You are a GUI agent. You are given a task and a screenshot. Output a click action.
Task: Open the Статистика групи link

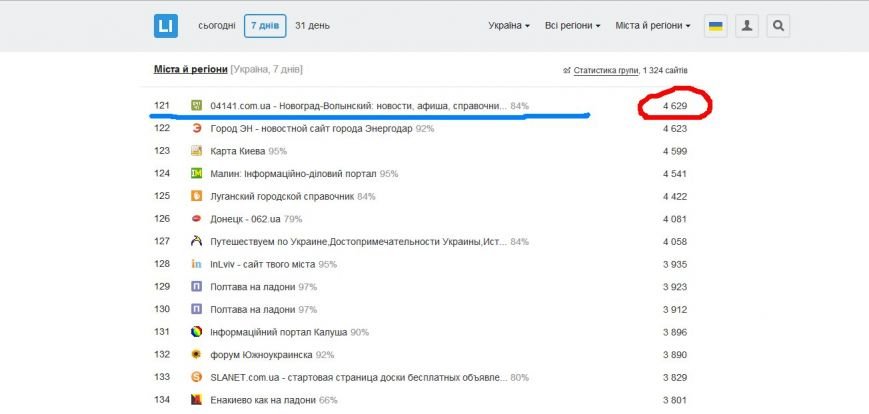[x=605, y=70]
